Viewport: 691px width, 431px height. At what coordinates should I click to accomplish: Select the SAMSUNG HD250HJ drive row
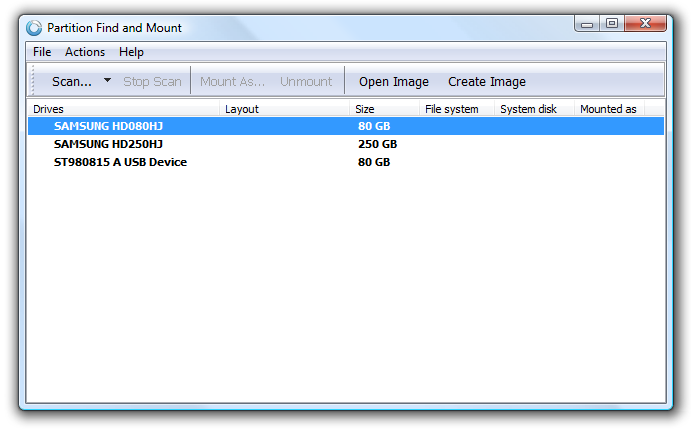pyautogui.click(x=108, y=144)
